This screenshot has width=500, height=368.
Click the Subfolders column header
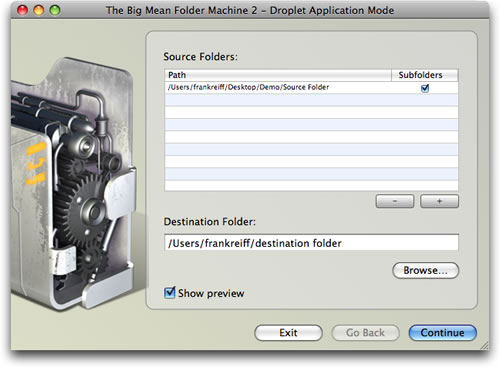[x=425, y=75]
